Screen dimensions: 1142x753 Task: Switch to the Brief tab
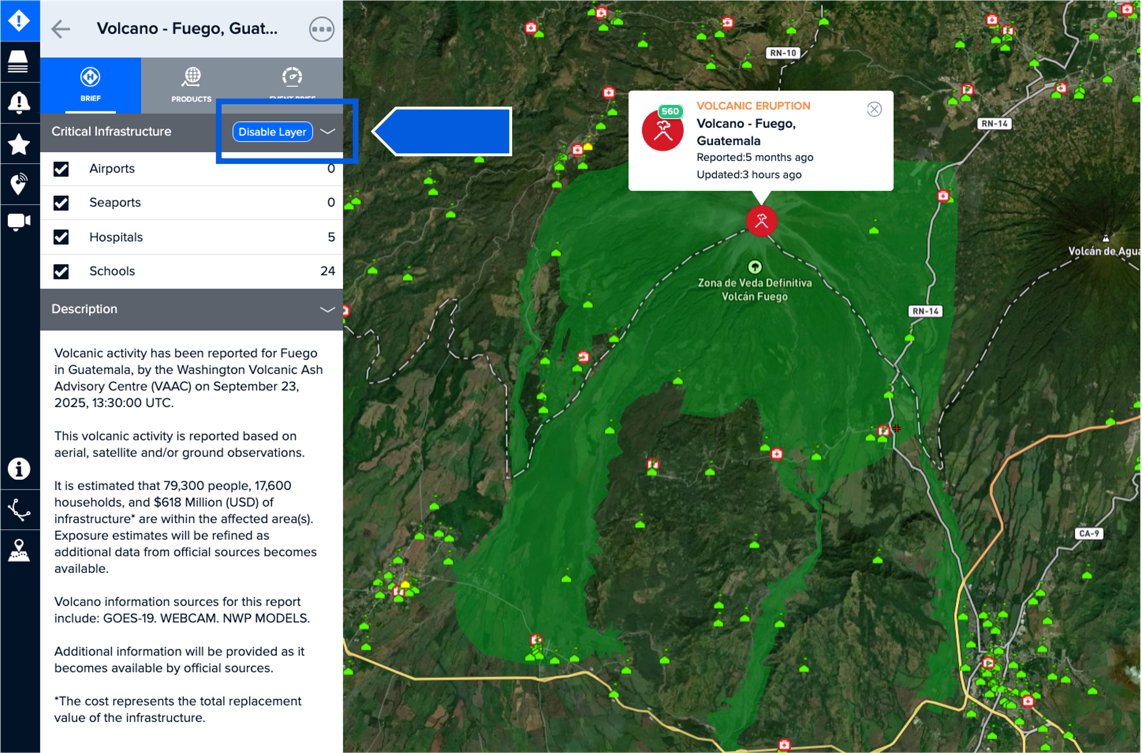coord(90,85)
